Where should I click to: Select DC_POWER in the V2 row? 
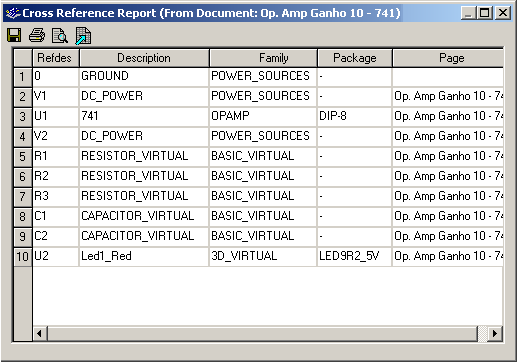point(144,137)
